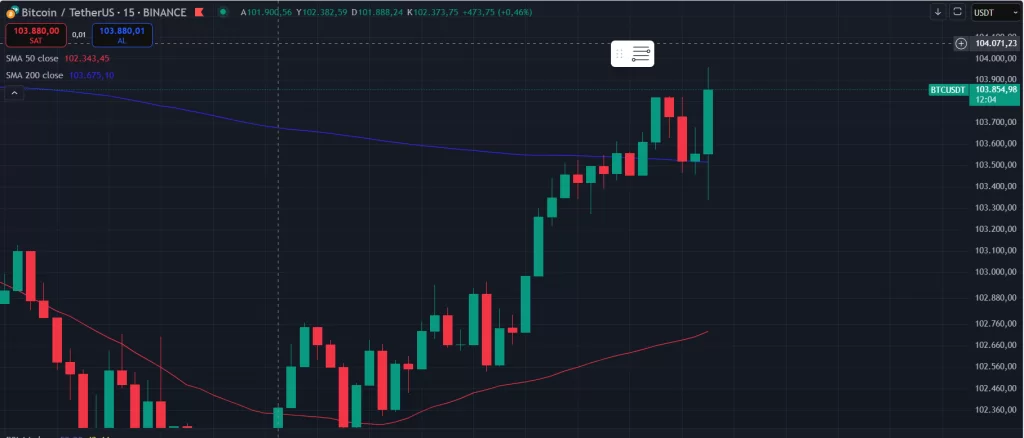The width and height of the screenshot is (1024, 438).
Task: Click the drag handle dots on floating toolbar
Action: click(620, 54)
